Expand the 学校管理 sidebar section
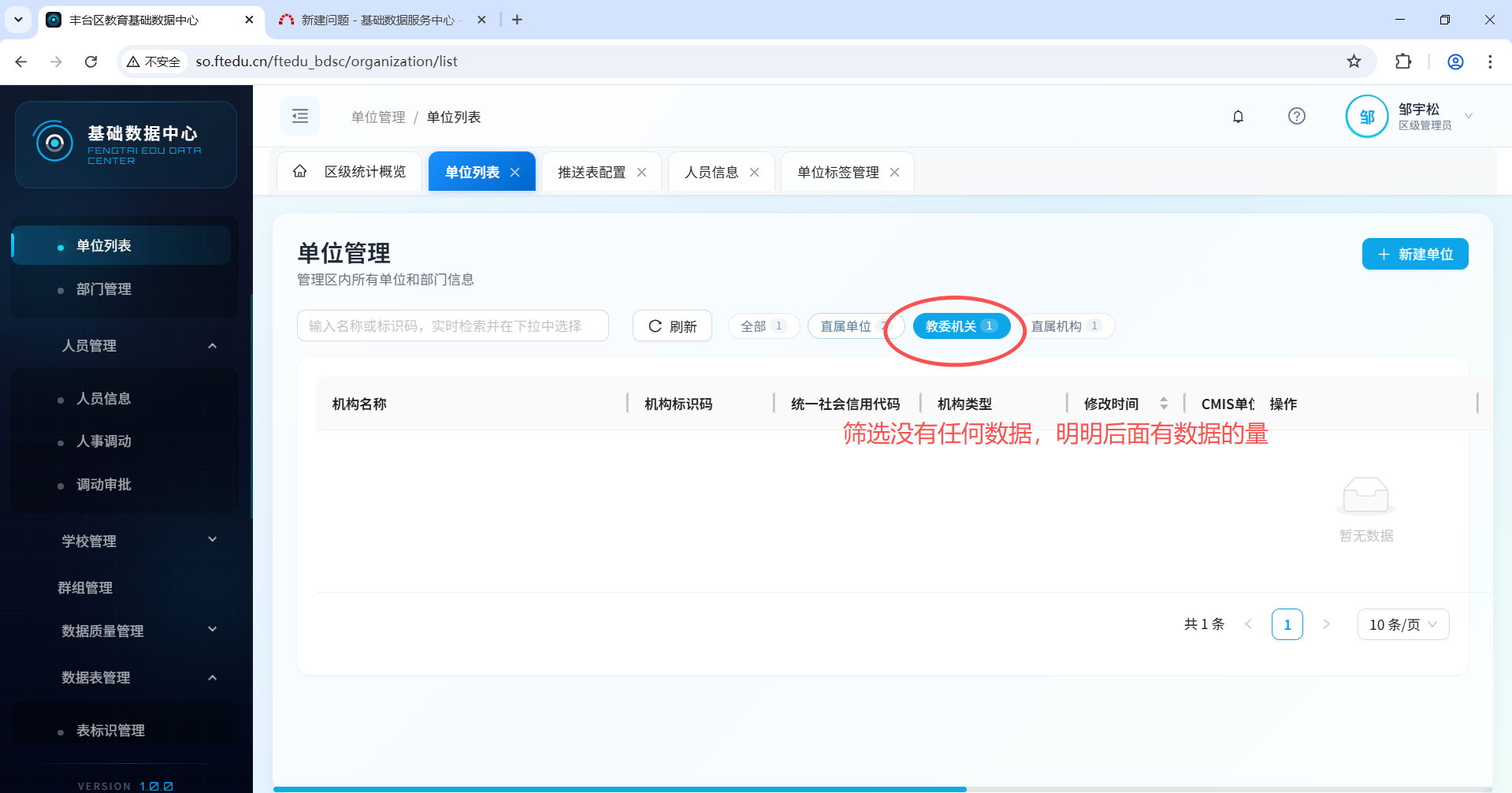1512x793 pixels. (212, 541)
